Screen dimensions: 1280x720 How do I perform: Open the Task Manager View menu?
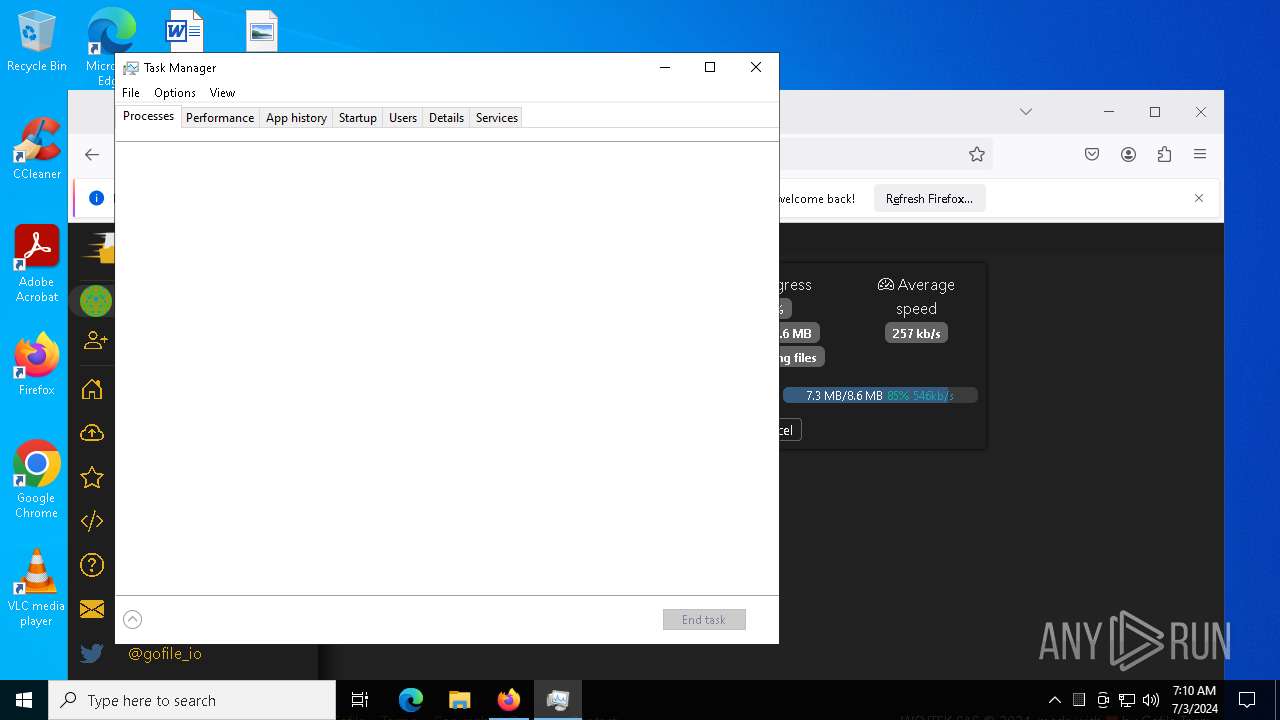[x=222, y=92]
